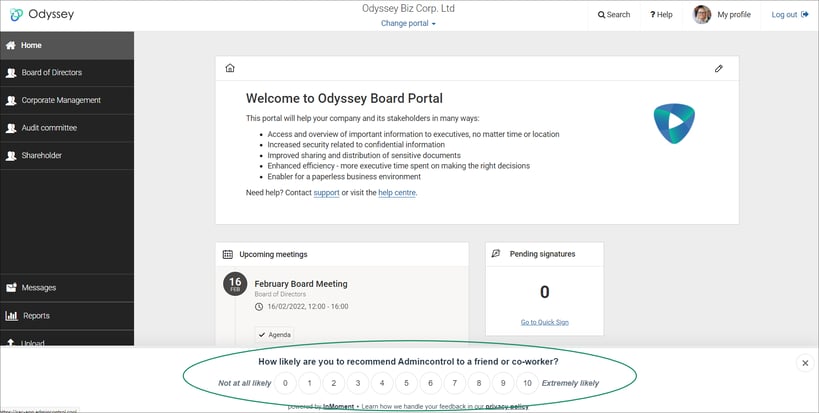Follow the Go to Quick Sign link
This screenshot has height=413, width=819.
pyautogui.click(x=545, y=322)
